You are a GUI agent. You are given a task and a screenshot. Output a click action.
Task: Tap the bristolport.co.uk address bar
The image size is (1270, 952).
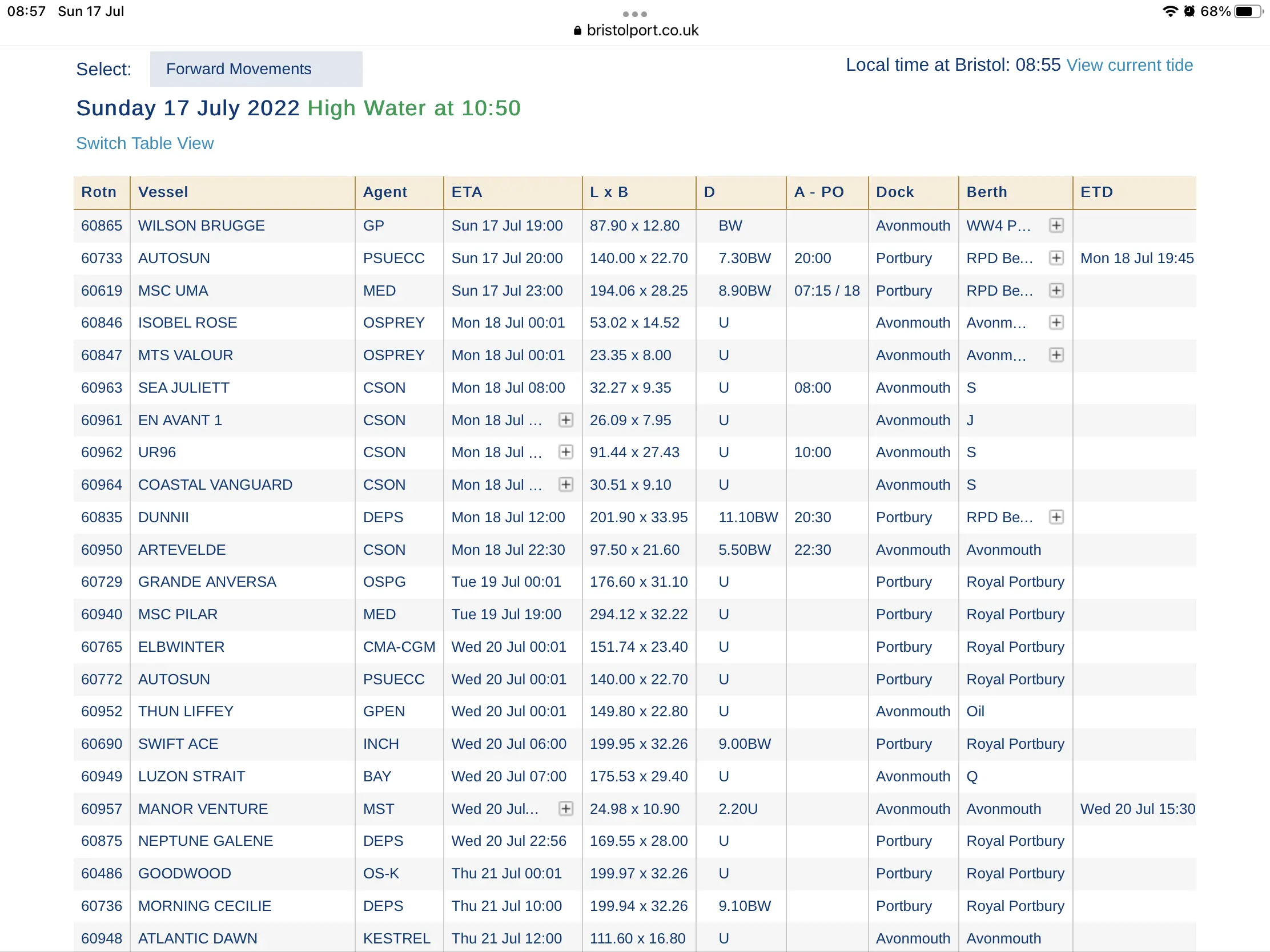(x=636, y=30)
